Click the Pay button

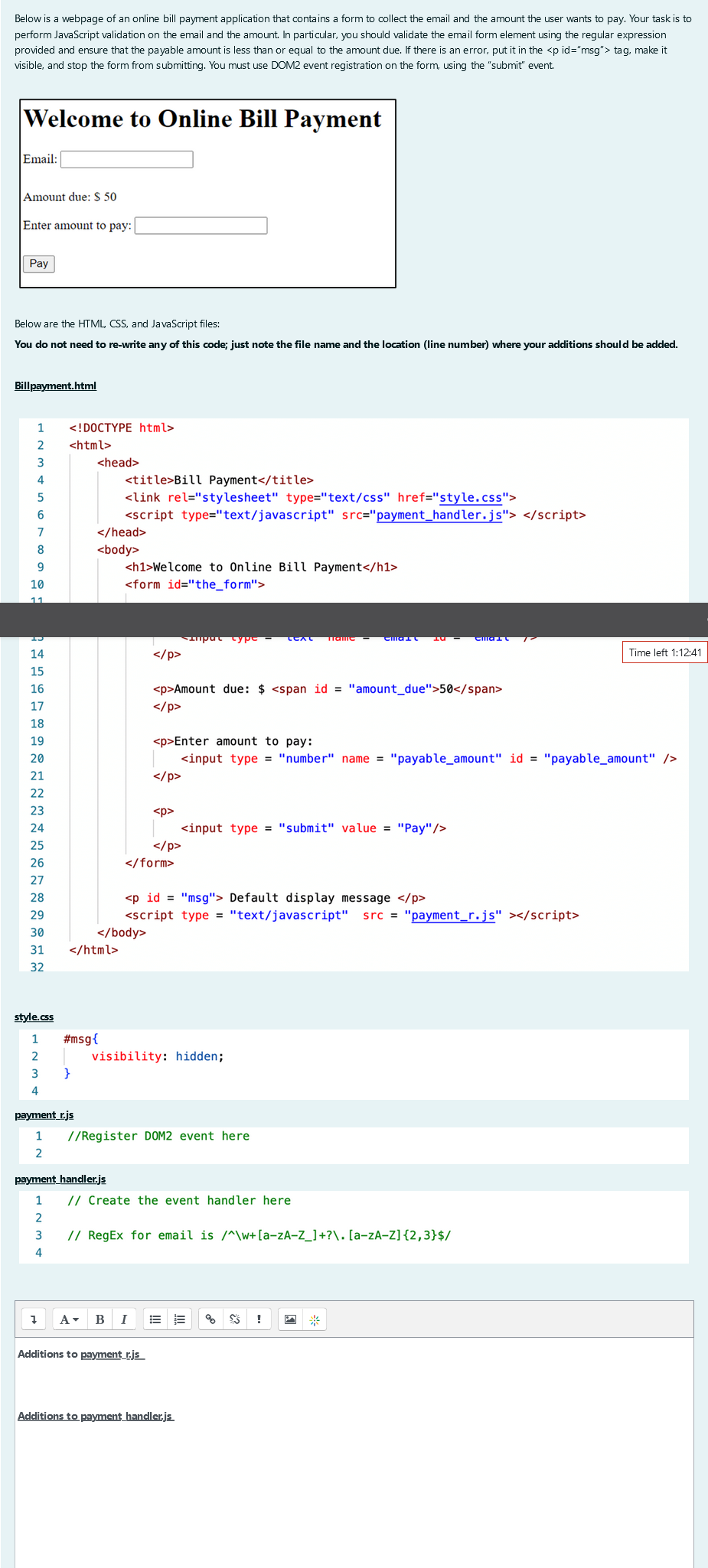39,264
